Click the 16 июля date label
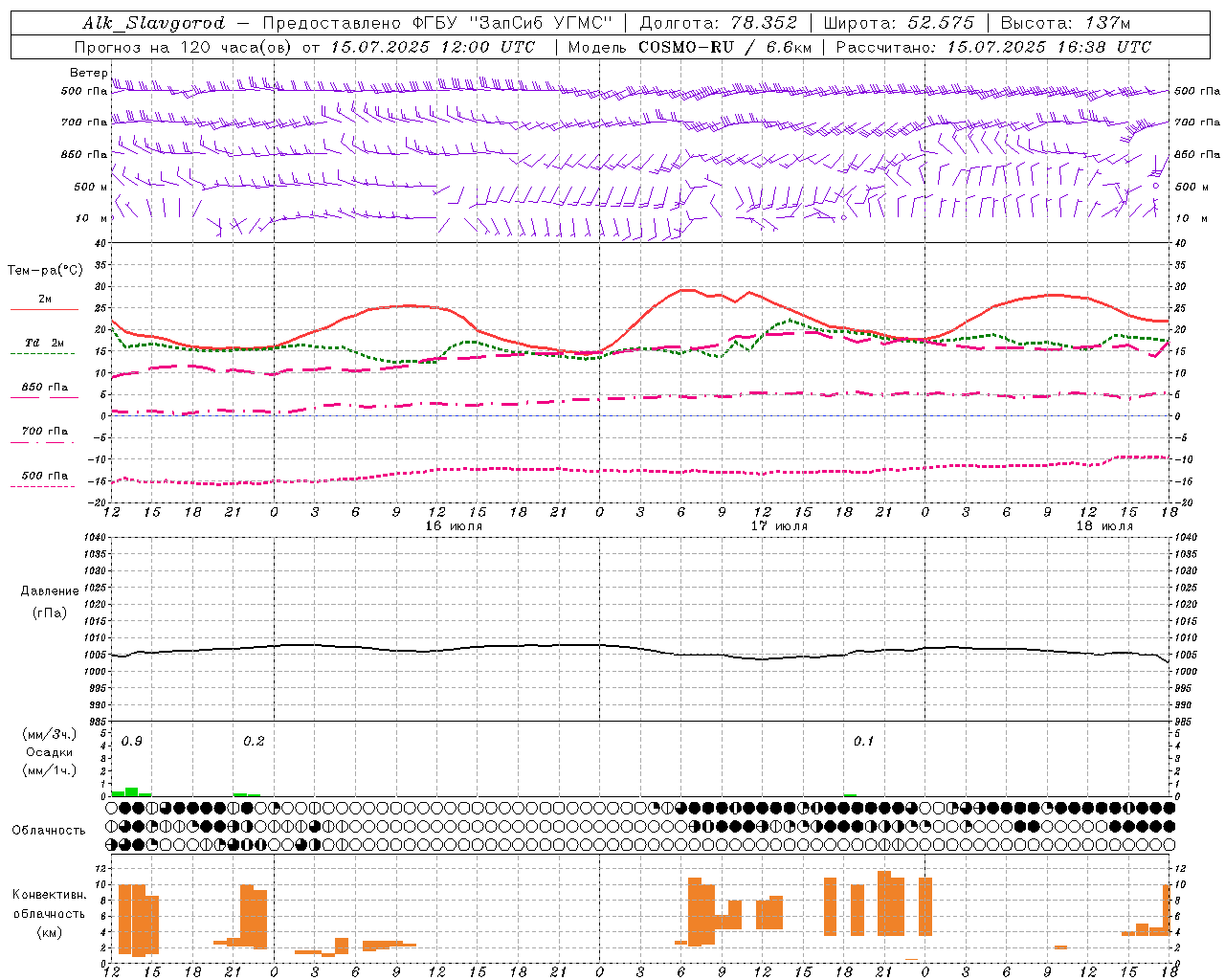This screenshot has width=1225, height=980. pos(454,526)
